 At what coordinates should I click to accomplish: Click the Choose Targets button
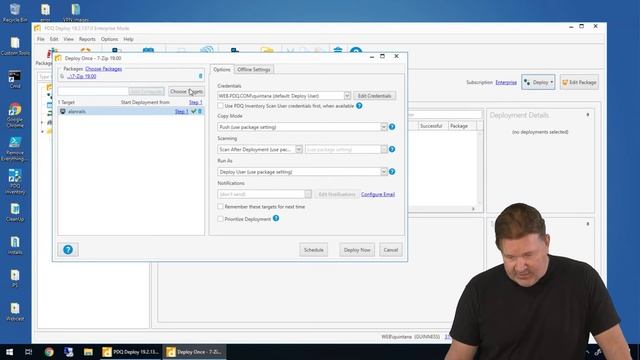pos(186,91)
